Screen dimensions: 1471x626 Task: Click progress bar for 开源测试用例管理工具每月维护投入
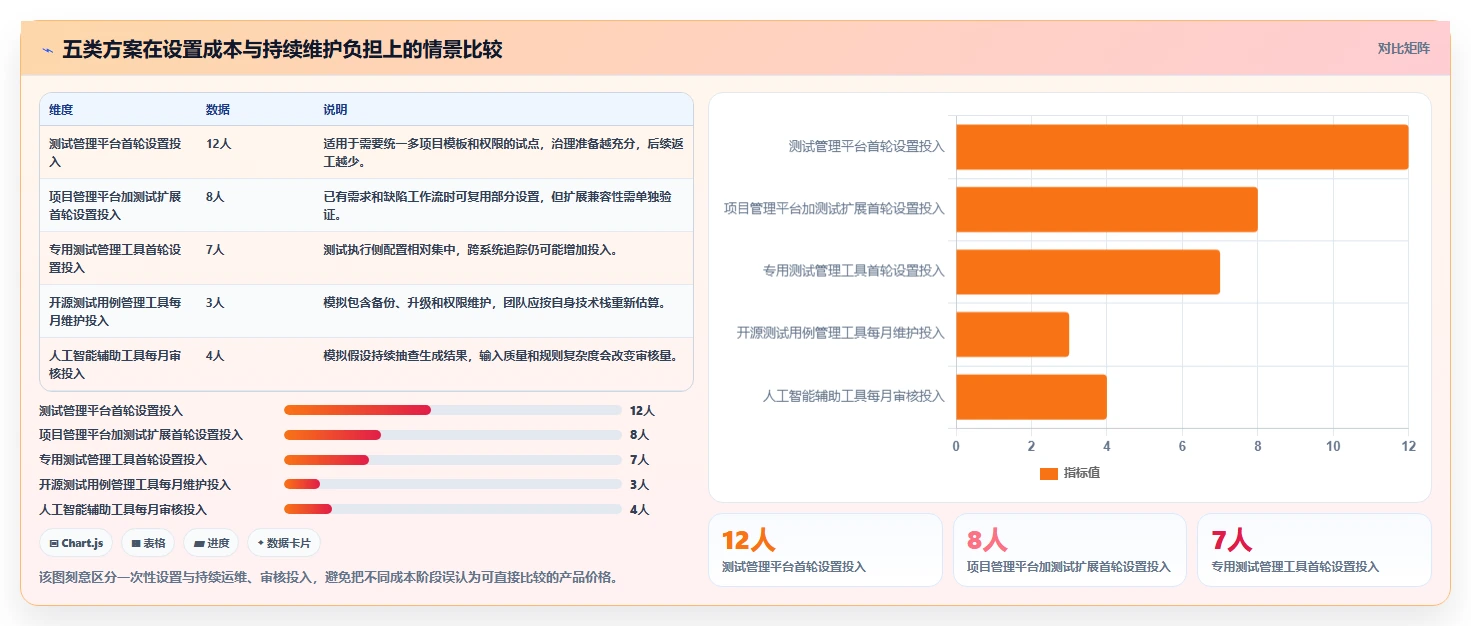[x=452, y=485]
